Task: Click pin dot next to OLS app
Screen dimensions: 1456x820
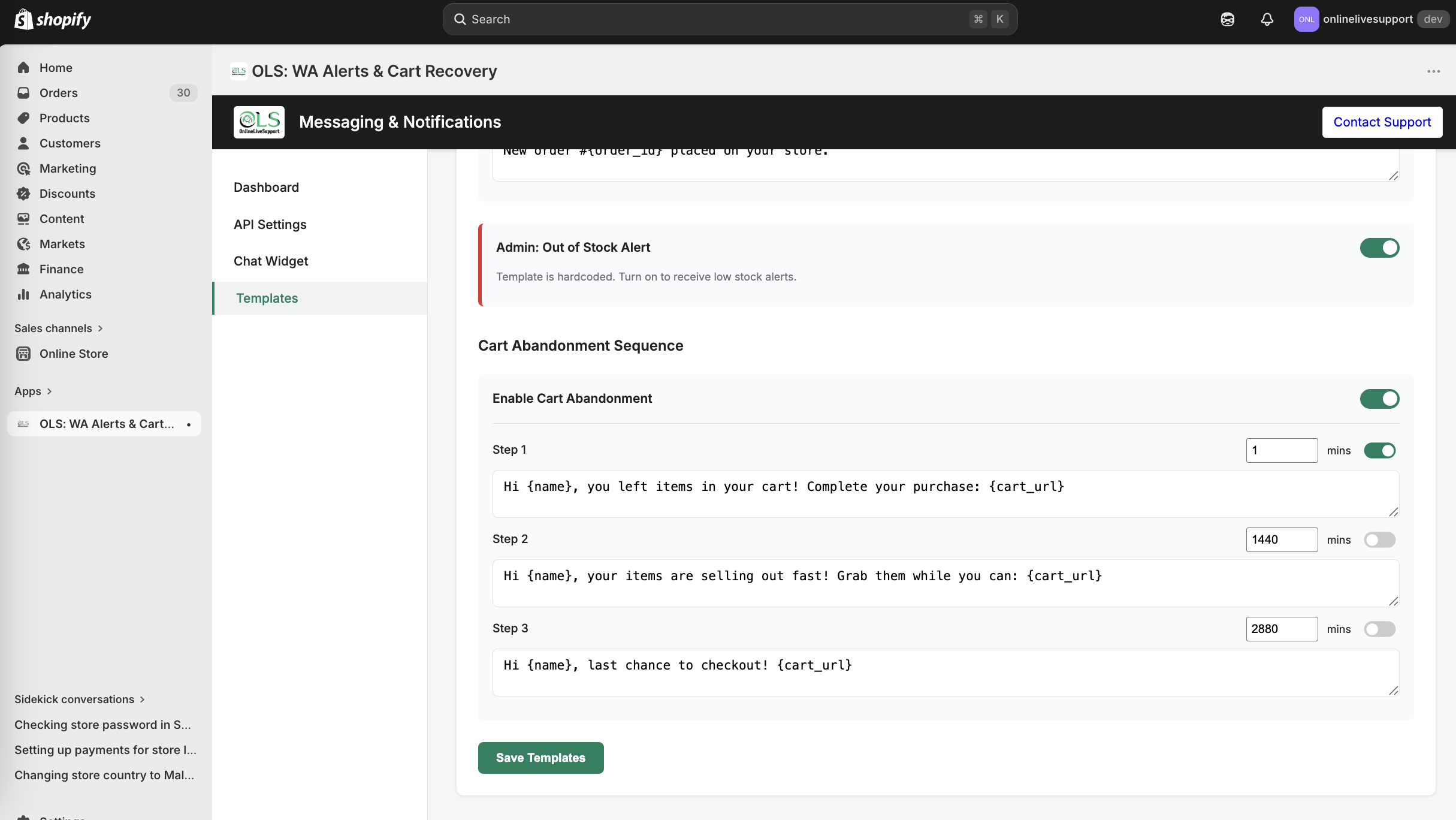Action: [189, 424]
